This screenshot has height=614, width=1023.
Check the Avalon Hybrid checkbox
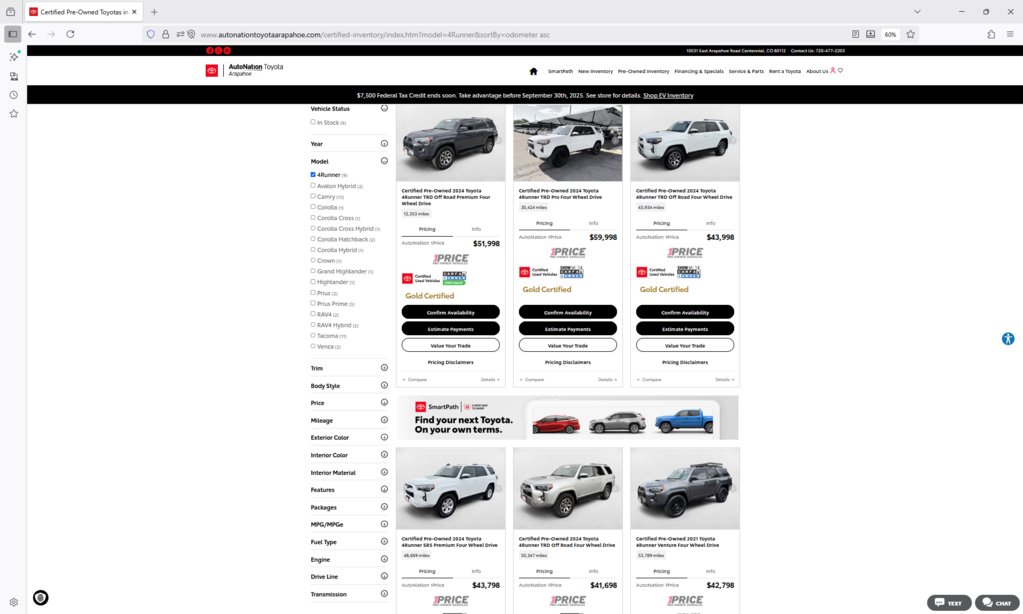click(x=313, y=185)
